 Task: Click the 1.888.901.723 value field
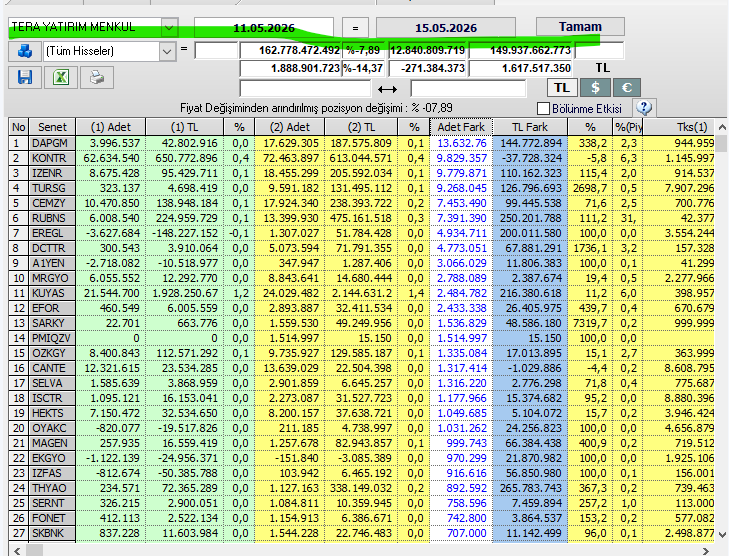pos(291,68)
